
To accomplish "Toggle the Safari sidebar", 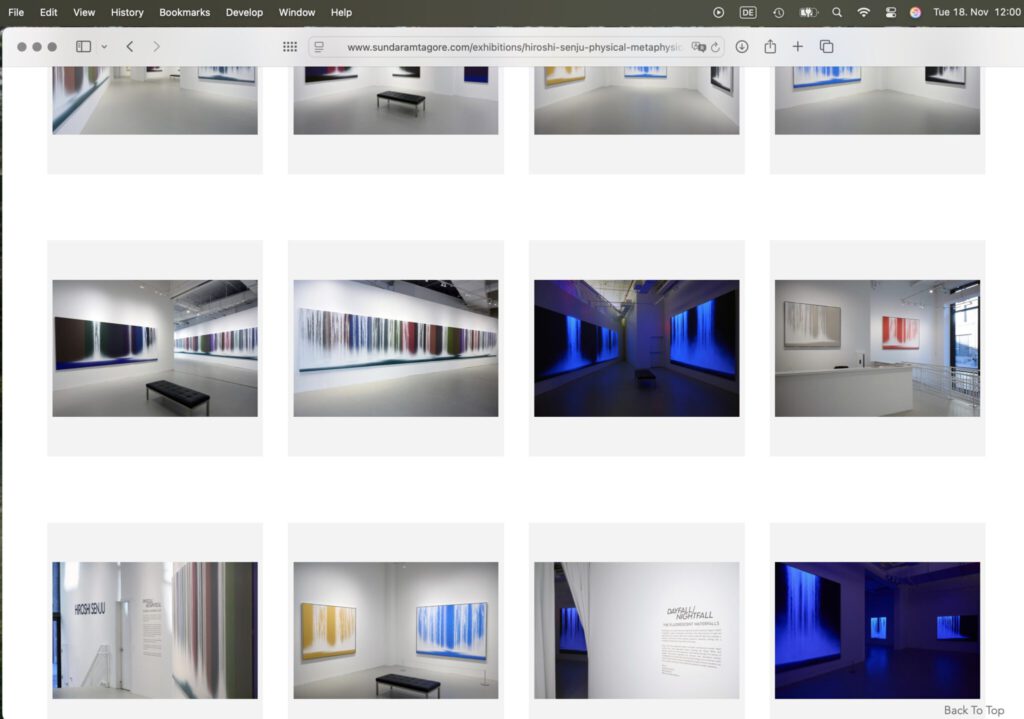I will coord(83,47).
